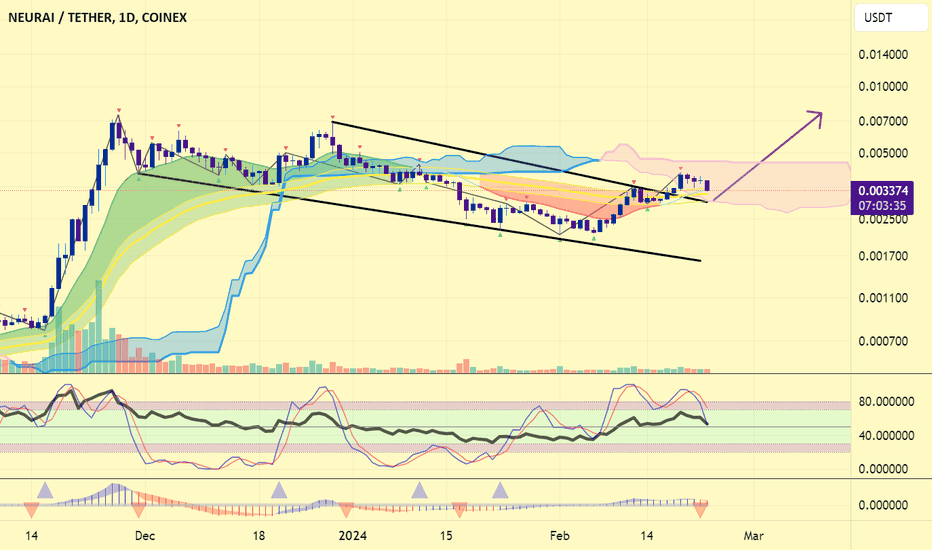
Task: Click the 15 date label on time axis
Action: 446,536
